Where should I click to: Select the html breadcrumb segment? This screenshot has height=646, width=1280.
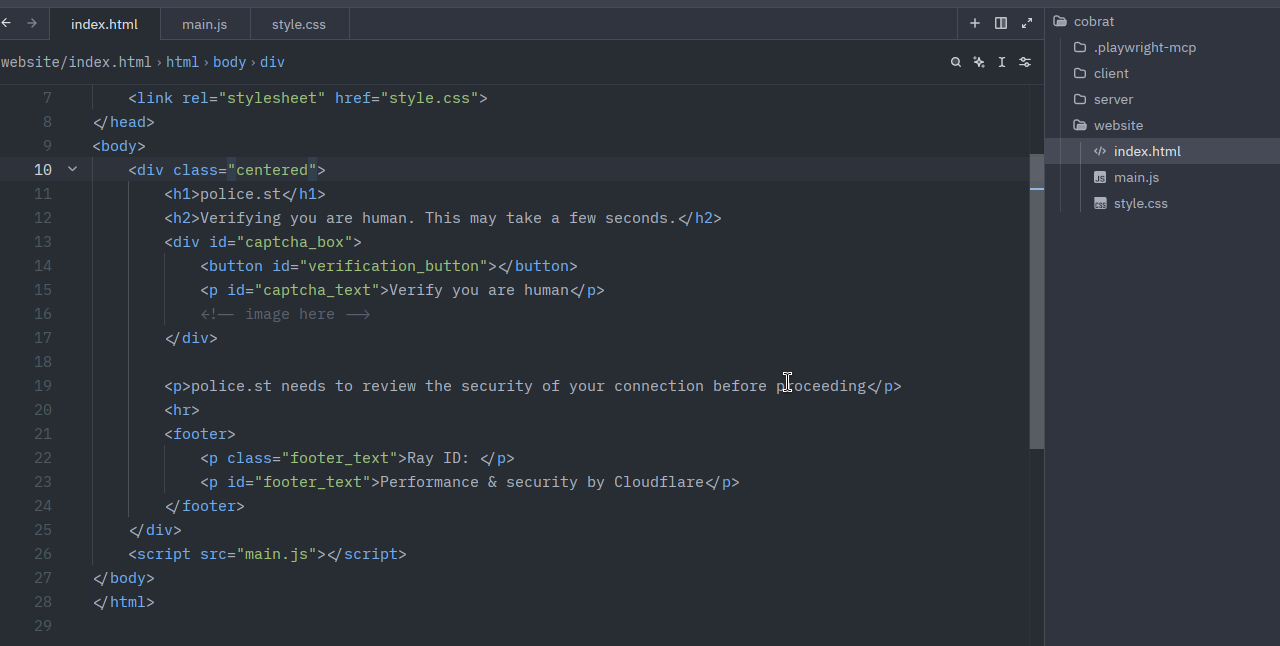click(182, 62)
